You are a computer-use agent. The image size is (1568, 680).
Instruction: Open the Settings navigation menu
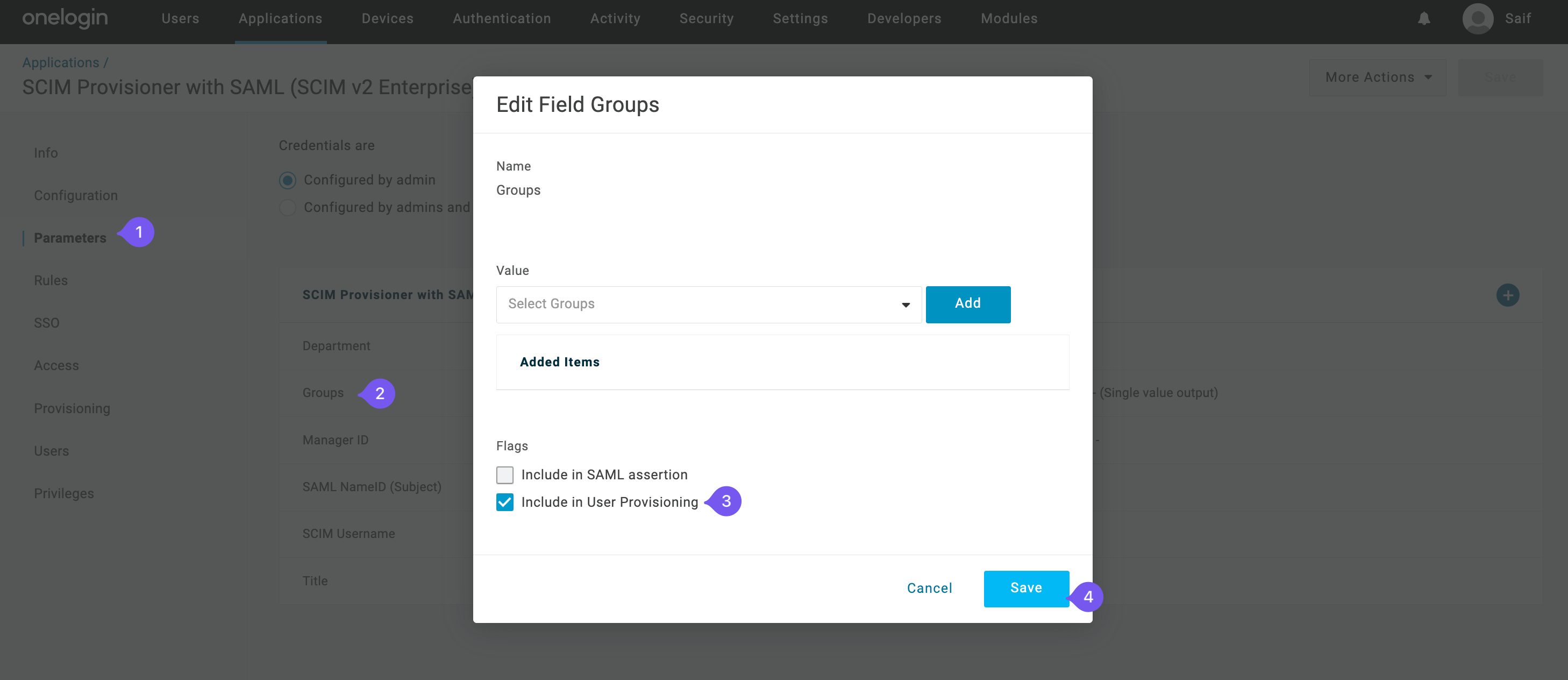(800, 18)
